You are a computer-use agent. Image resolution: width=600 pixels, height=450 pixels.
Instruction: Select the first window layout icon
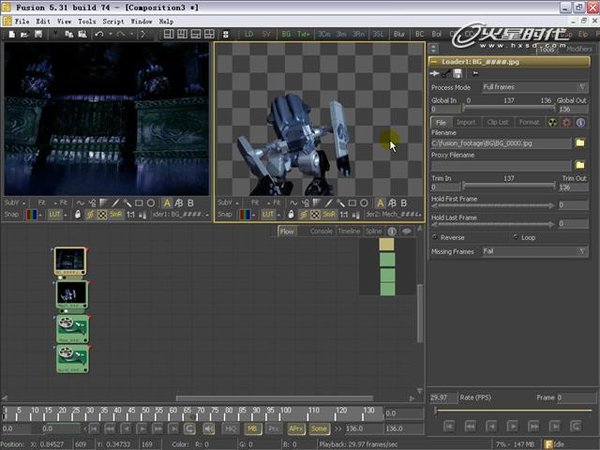click(169, 34)
